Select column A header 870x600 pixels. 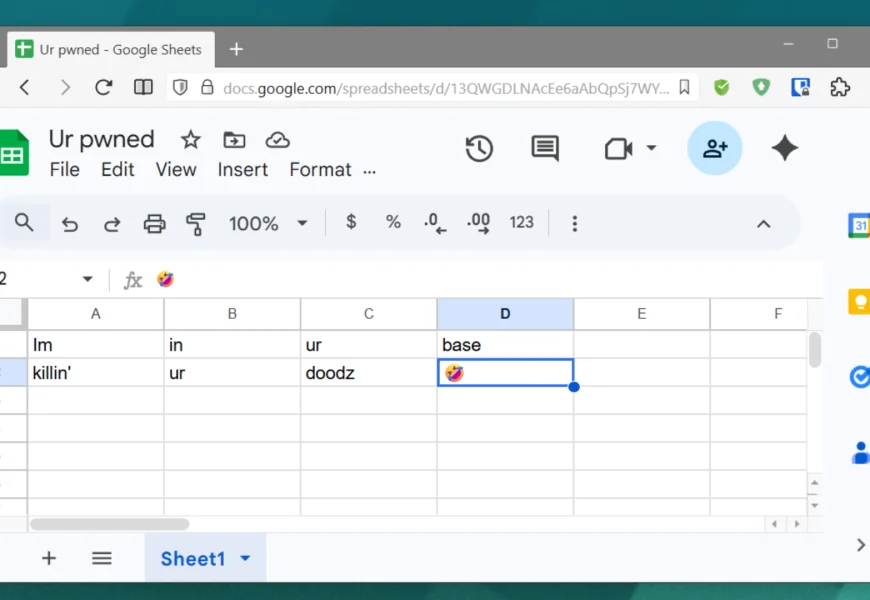(95, 314)
